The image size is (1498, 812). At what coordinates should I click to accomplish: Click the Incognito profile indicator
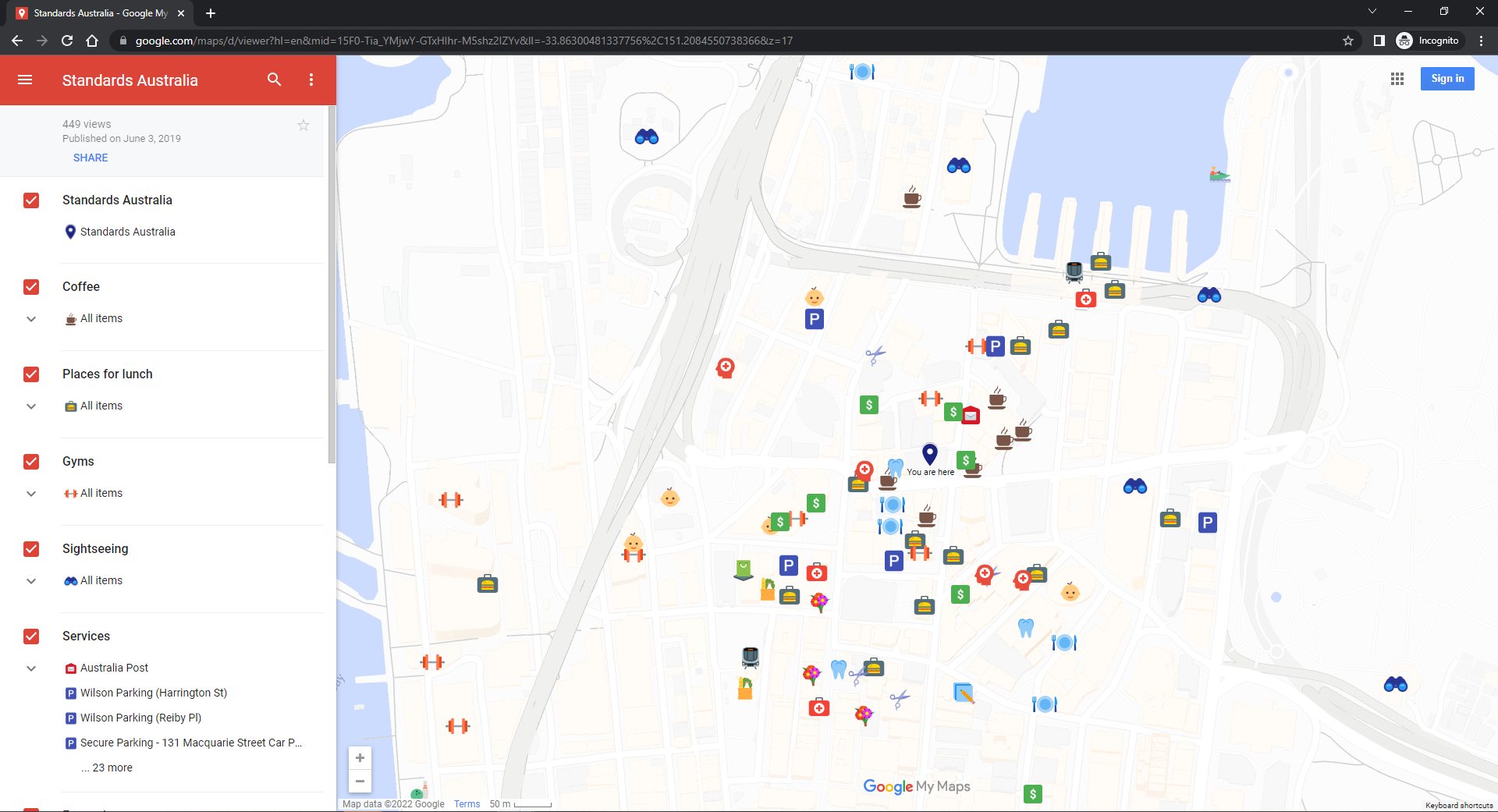[x=1428, y=41]
